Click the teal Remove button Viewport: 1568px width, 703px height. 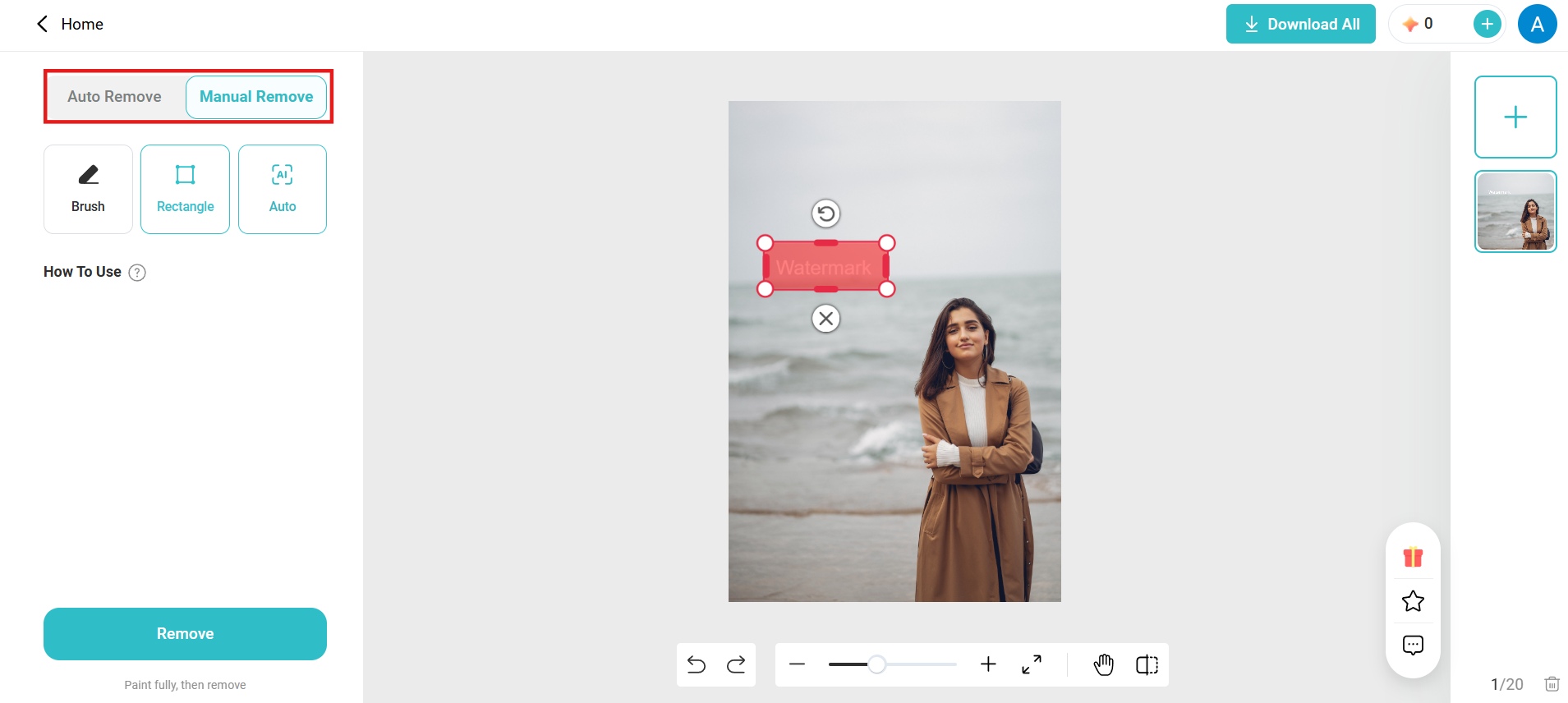coord(185,634)
